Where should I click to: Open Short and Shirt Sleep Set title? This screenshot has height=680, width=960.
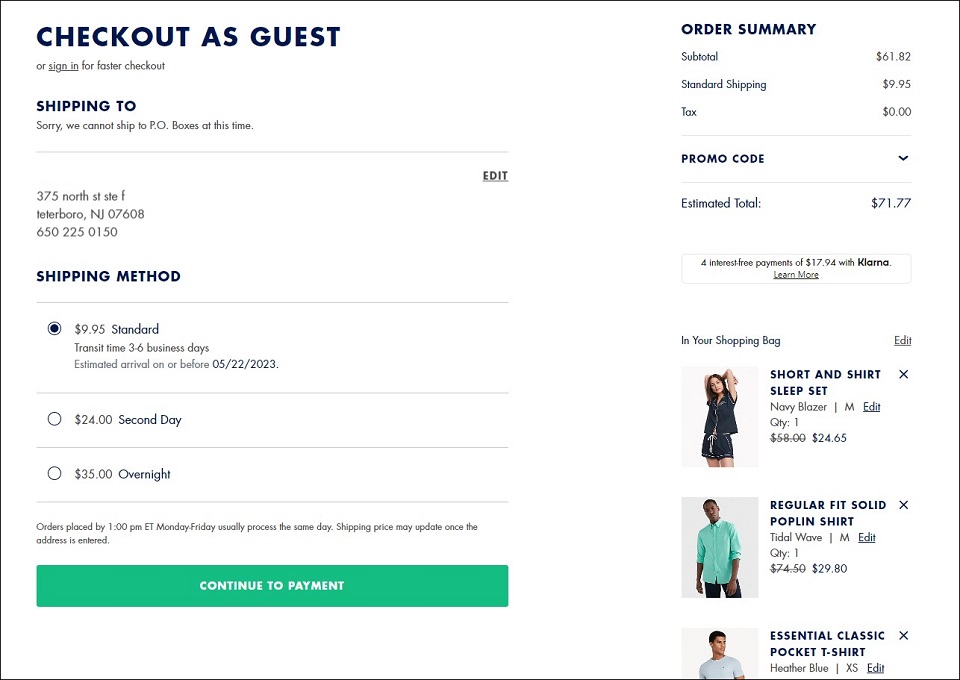click(825, 383)
